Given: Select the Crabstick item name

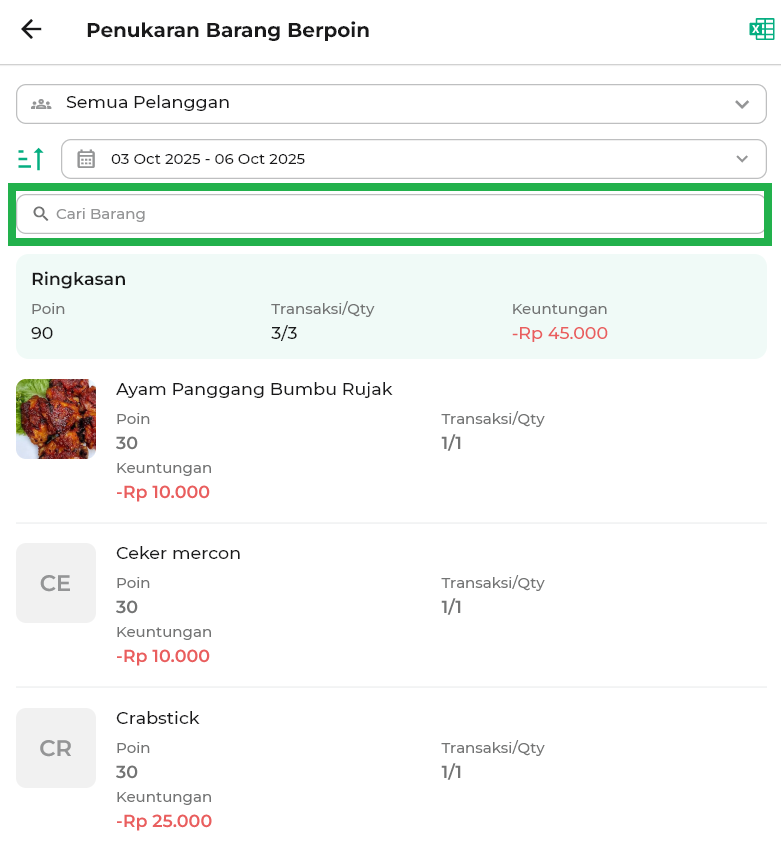Looking at the screenshot, I should coord(158,718).
